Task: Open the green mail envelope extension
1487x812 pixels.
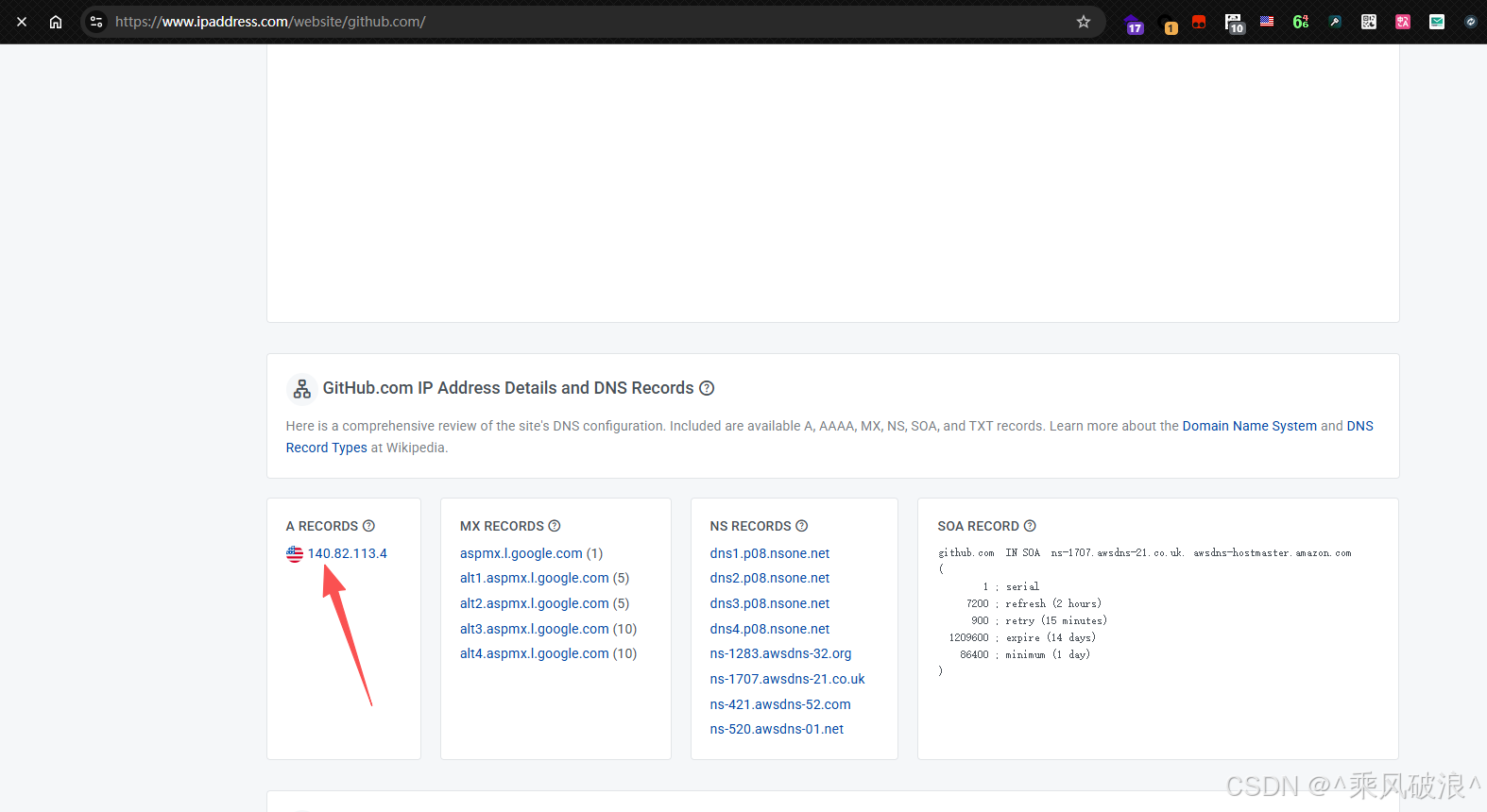Action: coord(1437,22)
